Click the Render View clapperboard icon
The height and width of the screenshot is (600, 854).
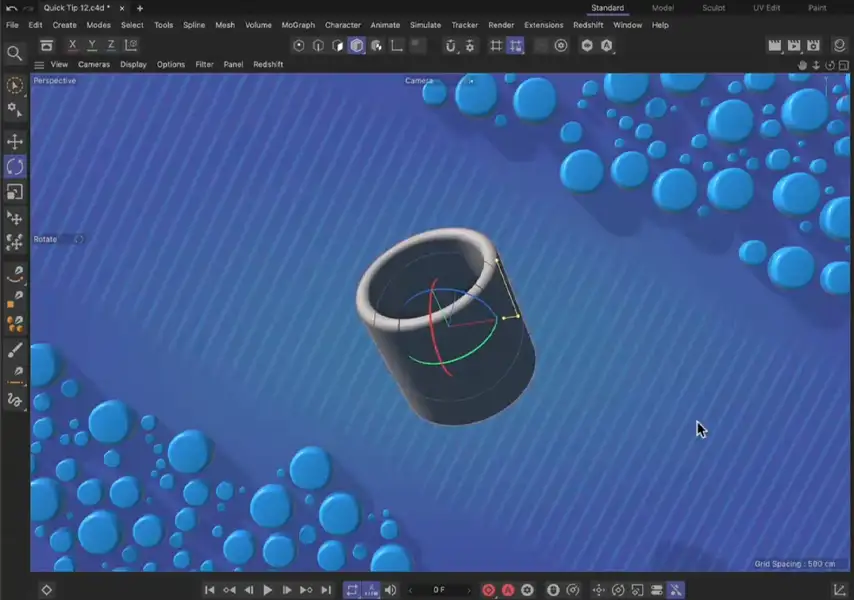(774, 45)
